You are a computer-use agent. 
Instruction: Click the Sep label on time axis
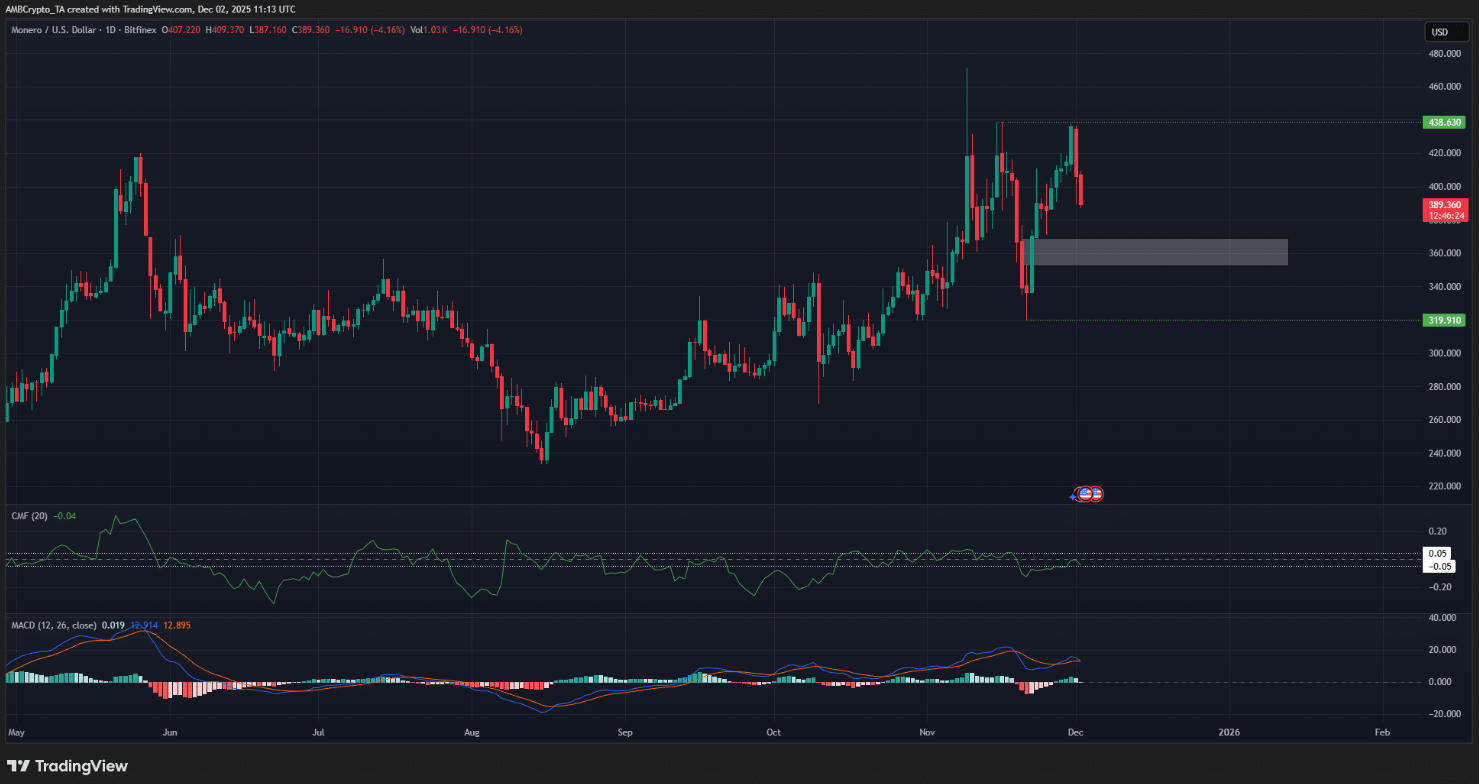click(x=624, y=732)
